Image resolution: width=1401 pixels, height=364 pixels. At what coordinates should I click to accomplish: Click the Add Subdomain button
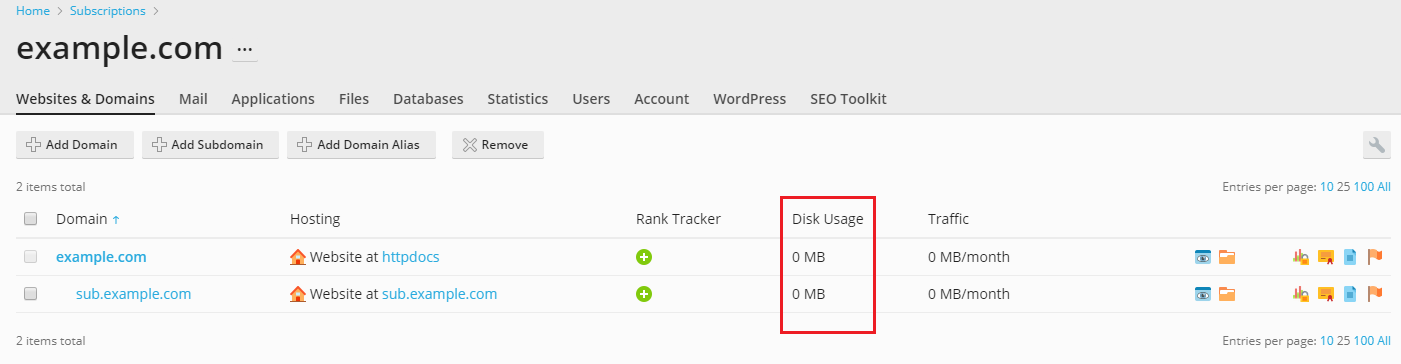click(210, 145)
